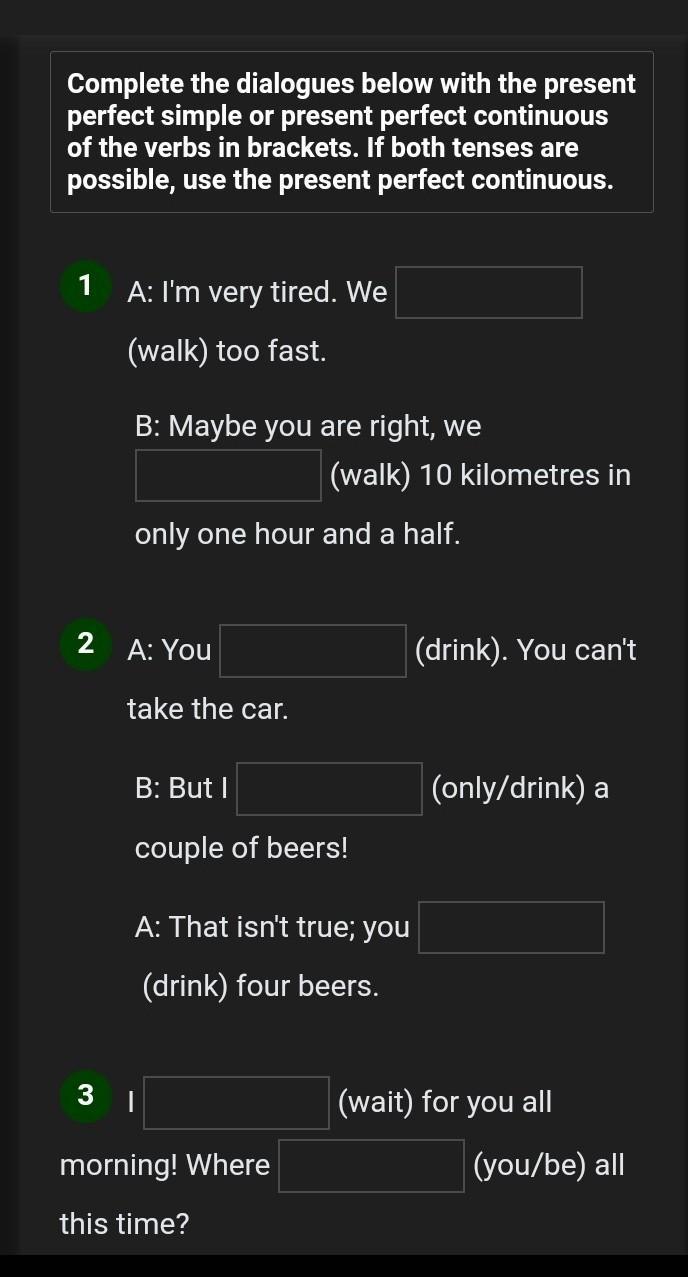Click the blank before "(only/drink)"
The width and height of the screenshot is (688, 1277).
point(329,789)
